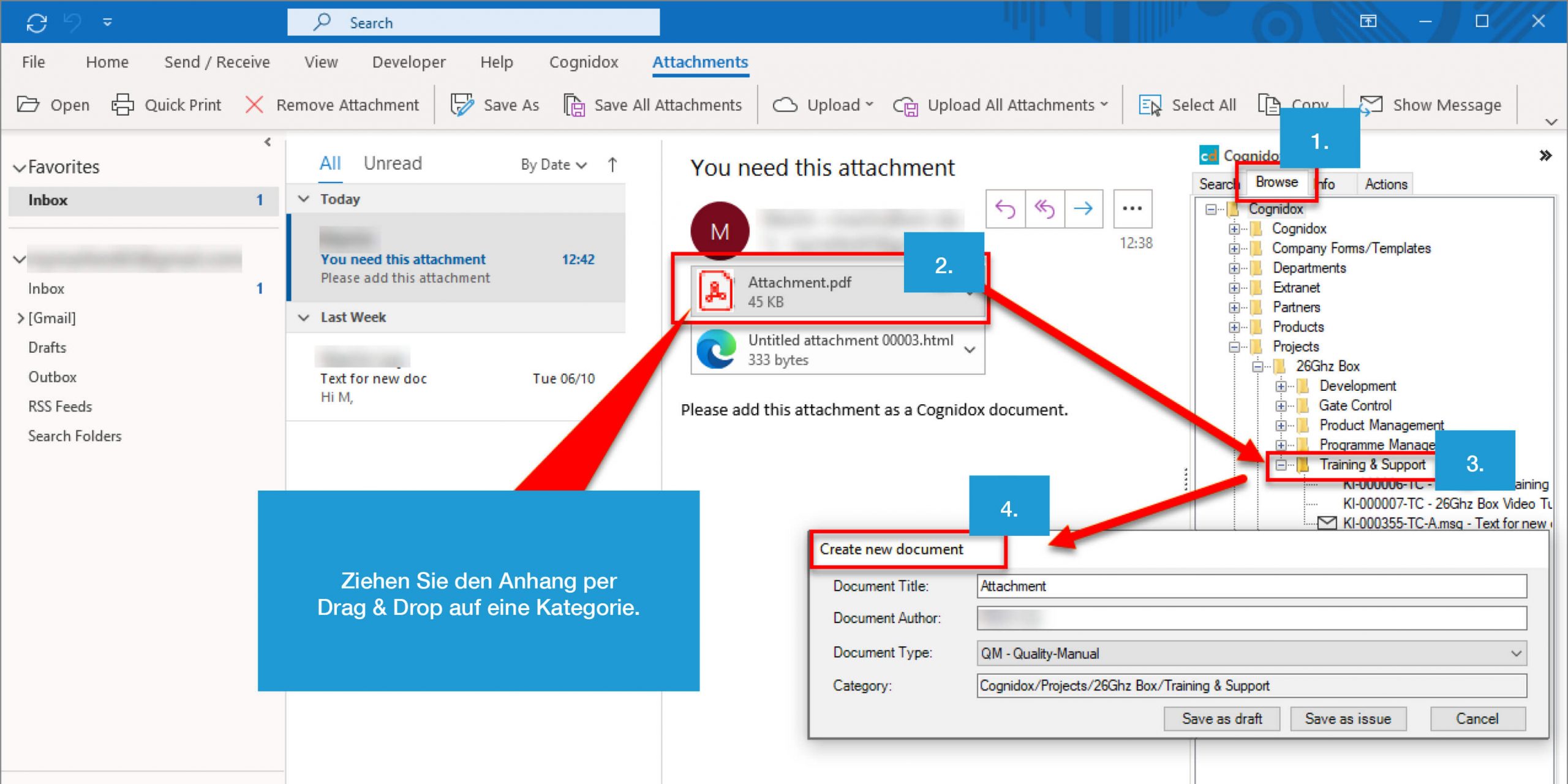Save All Attachments via its icon

coord(575,104)
